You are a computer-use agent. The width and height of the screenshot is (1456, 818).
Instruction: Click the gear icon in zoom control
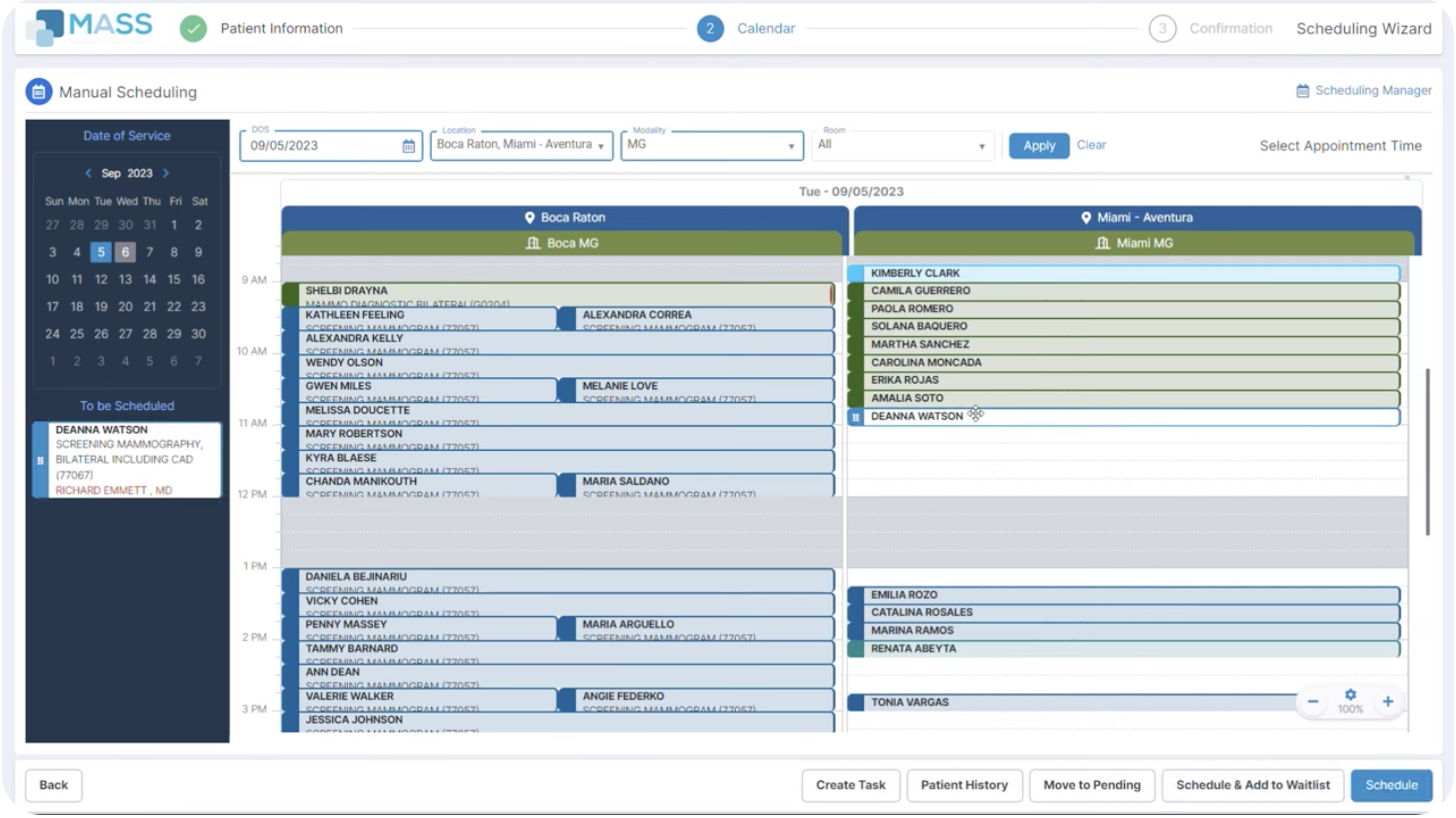click(1349, 693)
